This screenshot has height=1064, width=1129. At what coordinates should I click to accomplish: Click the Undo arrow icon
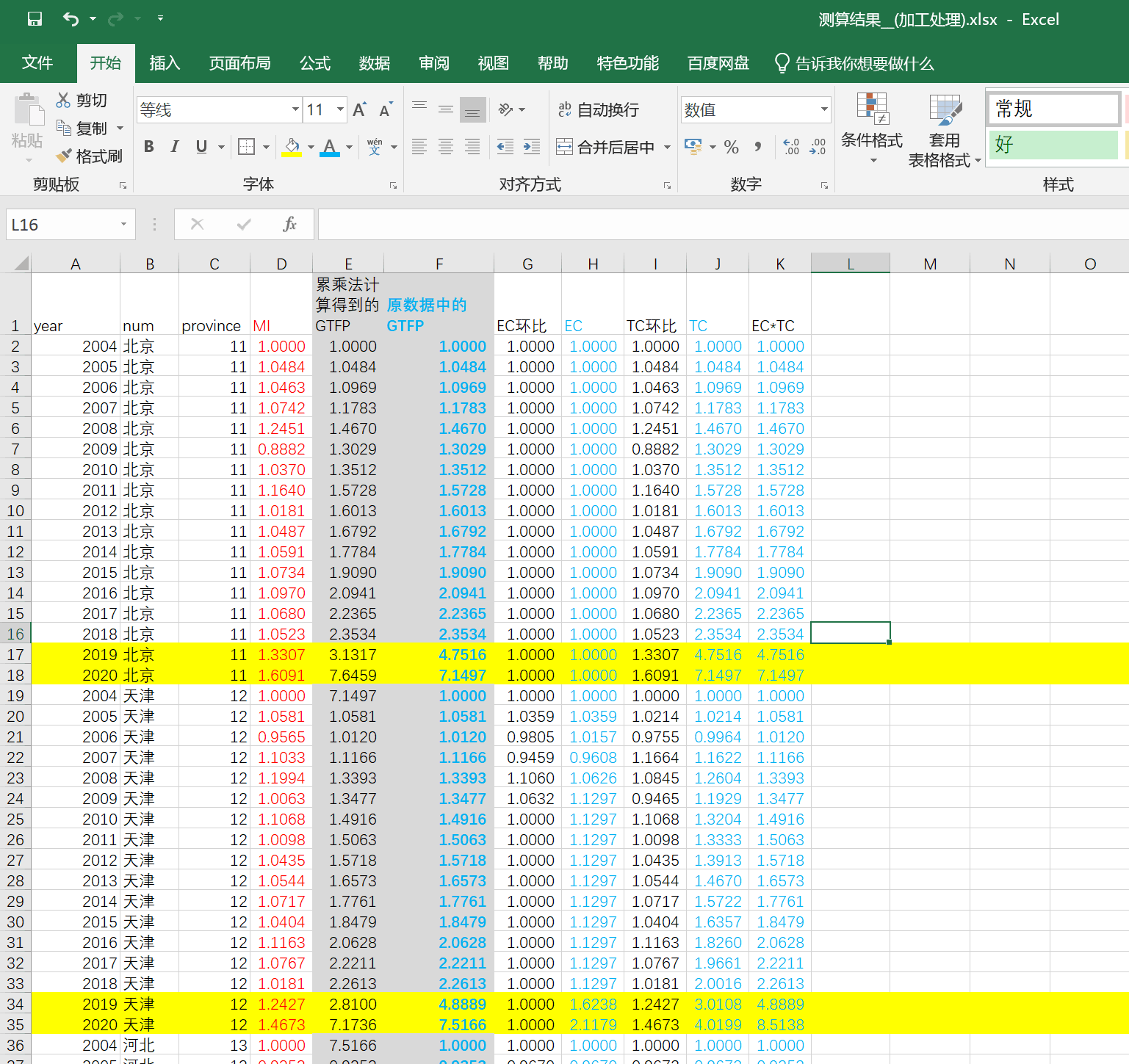pos(71,19)
